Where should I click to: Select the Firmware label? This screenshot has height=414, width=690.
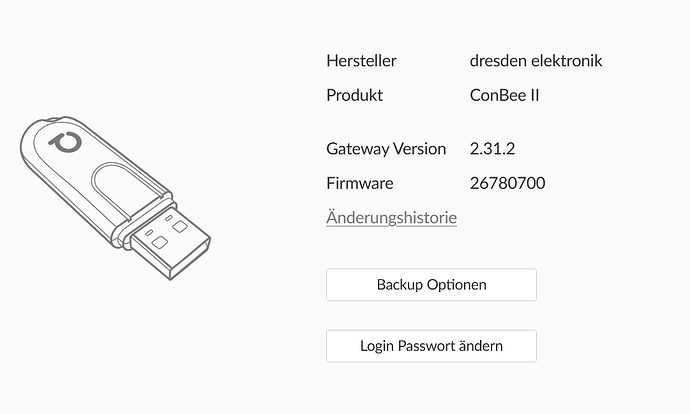coord(359,183)
